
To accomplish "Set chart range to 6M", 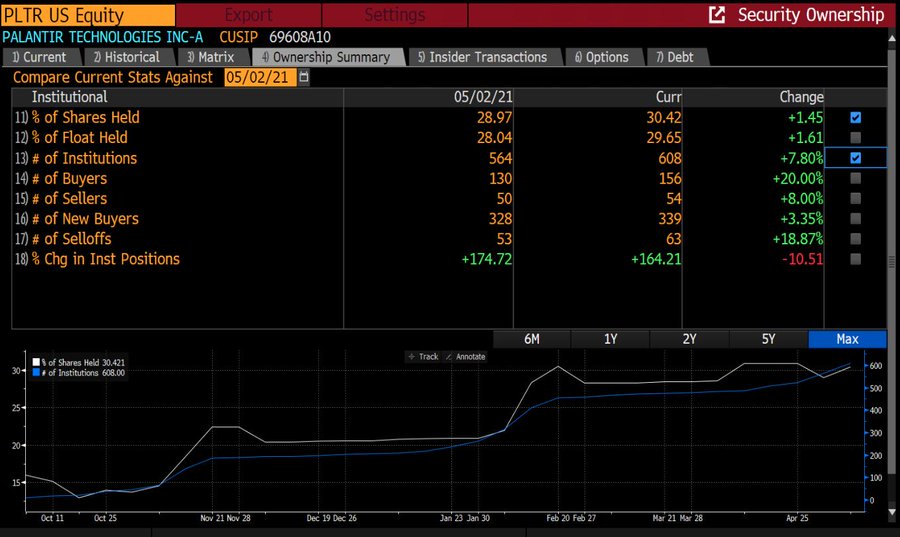I will click(532, 339).
